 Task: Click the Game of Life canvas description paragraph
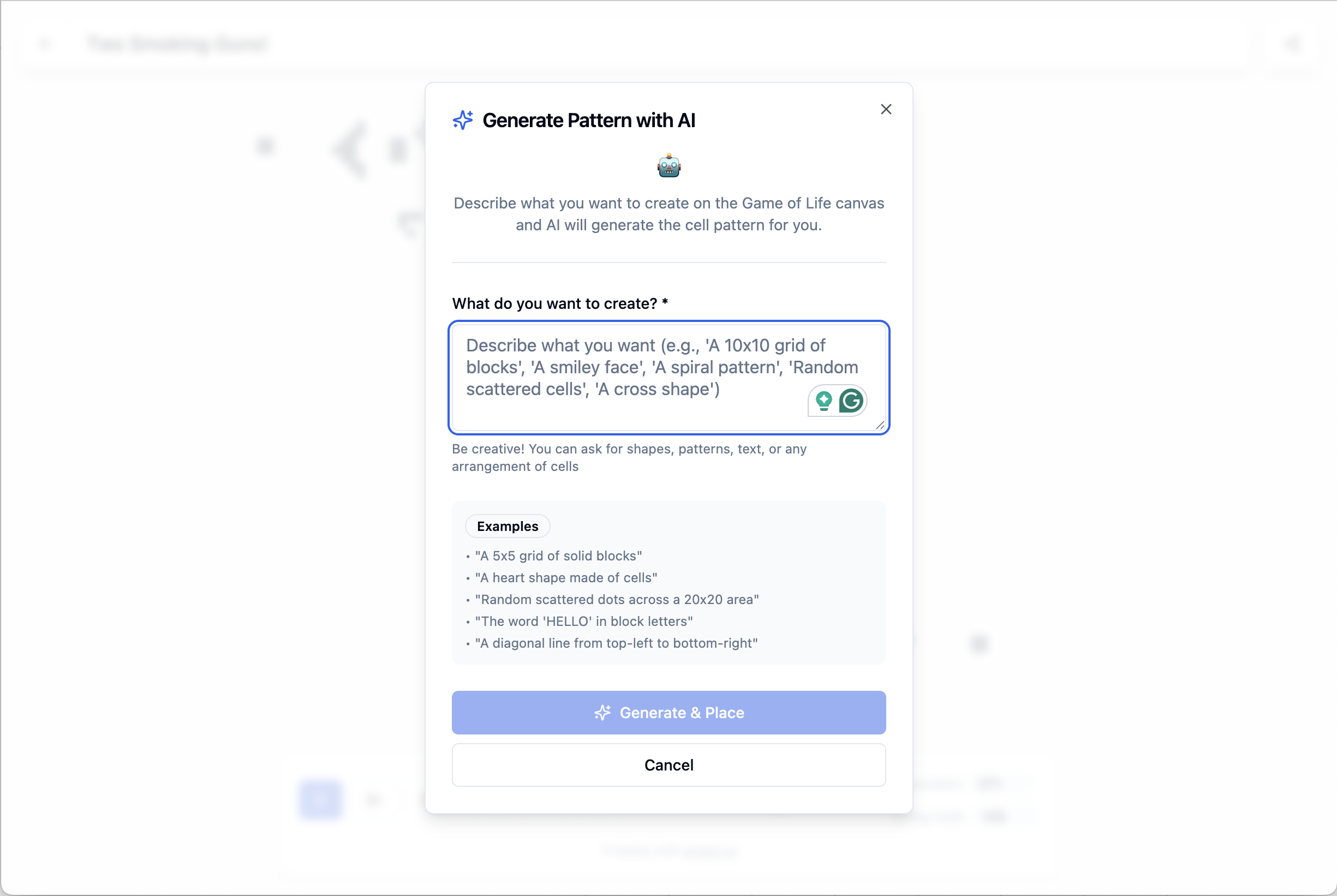coord(668,214)
